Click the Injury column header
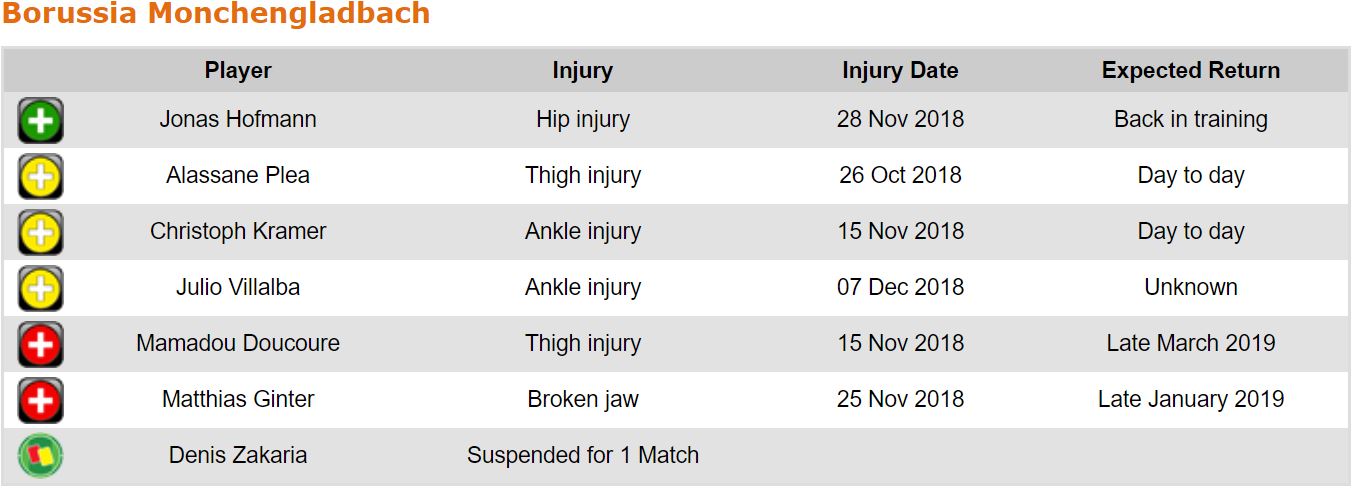The image size is (1353, 488). [x=582, y=70]
